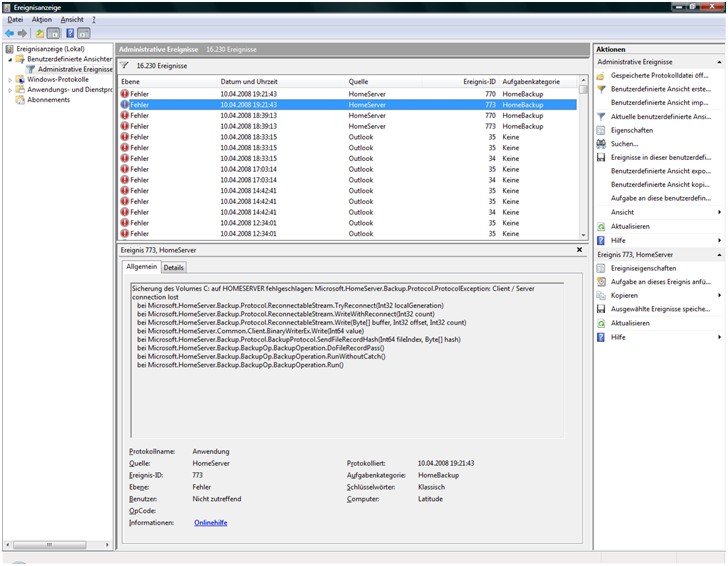
Task: Open the Aktion menu
Action: click(x=42, y=20)
